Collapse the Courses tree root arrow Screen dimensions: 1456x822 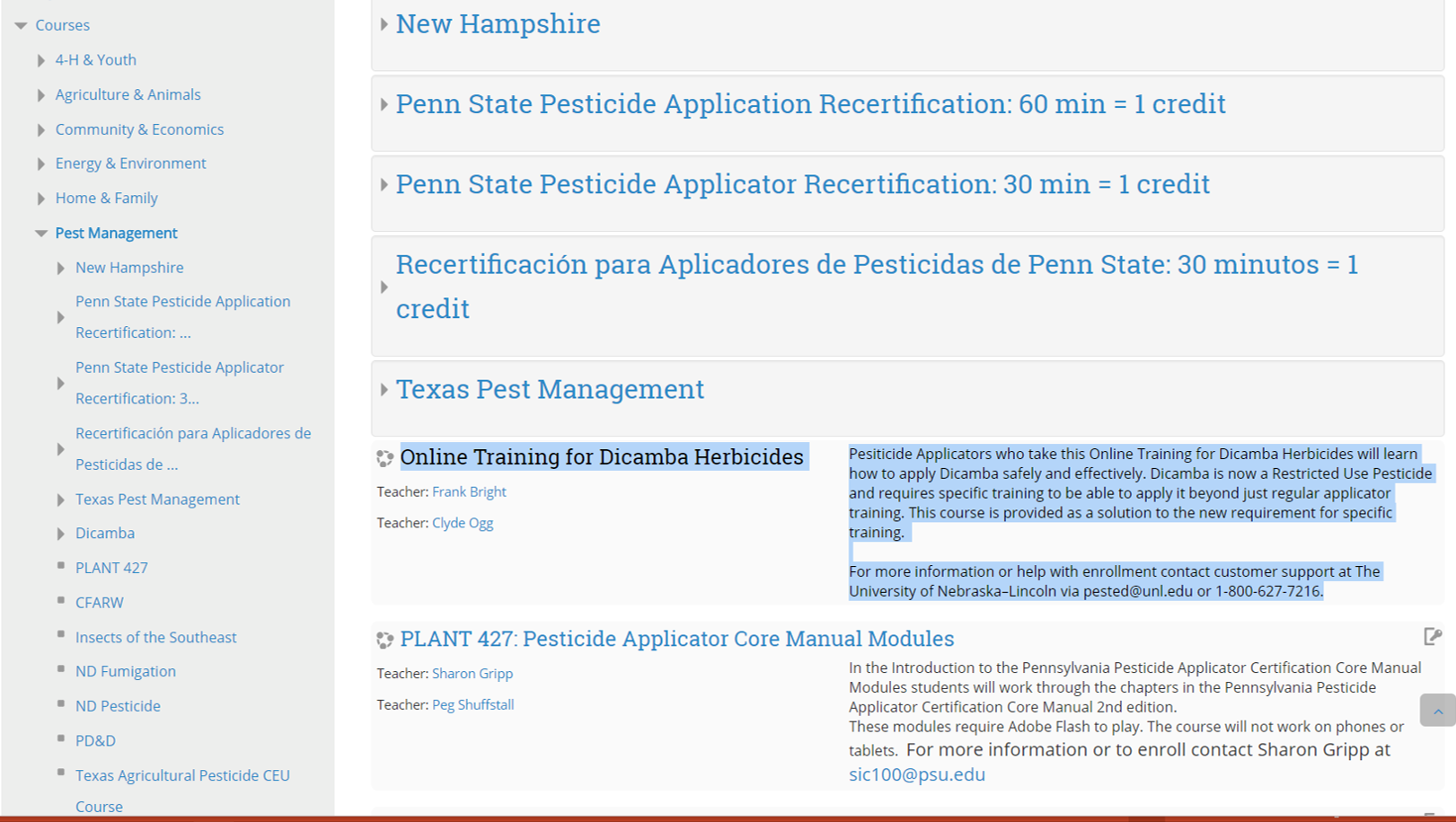click(21, 26)
